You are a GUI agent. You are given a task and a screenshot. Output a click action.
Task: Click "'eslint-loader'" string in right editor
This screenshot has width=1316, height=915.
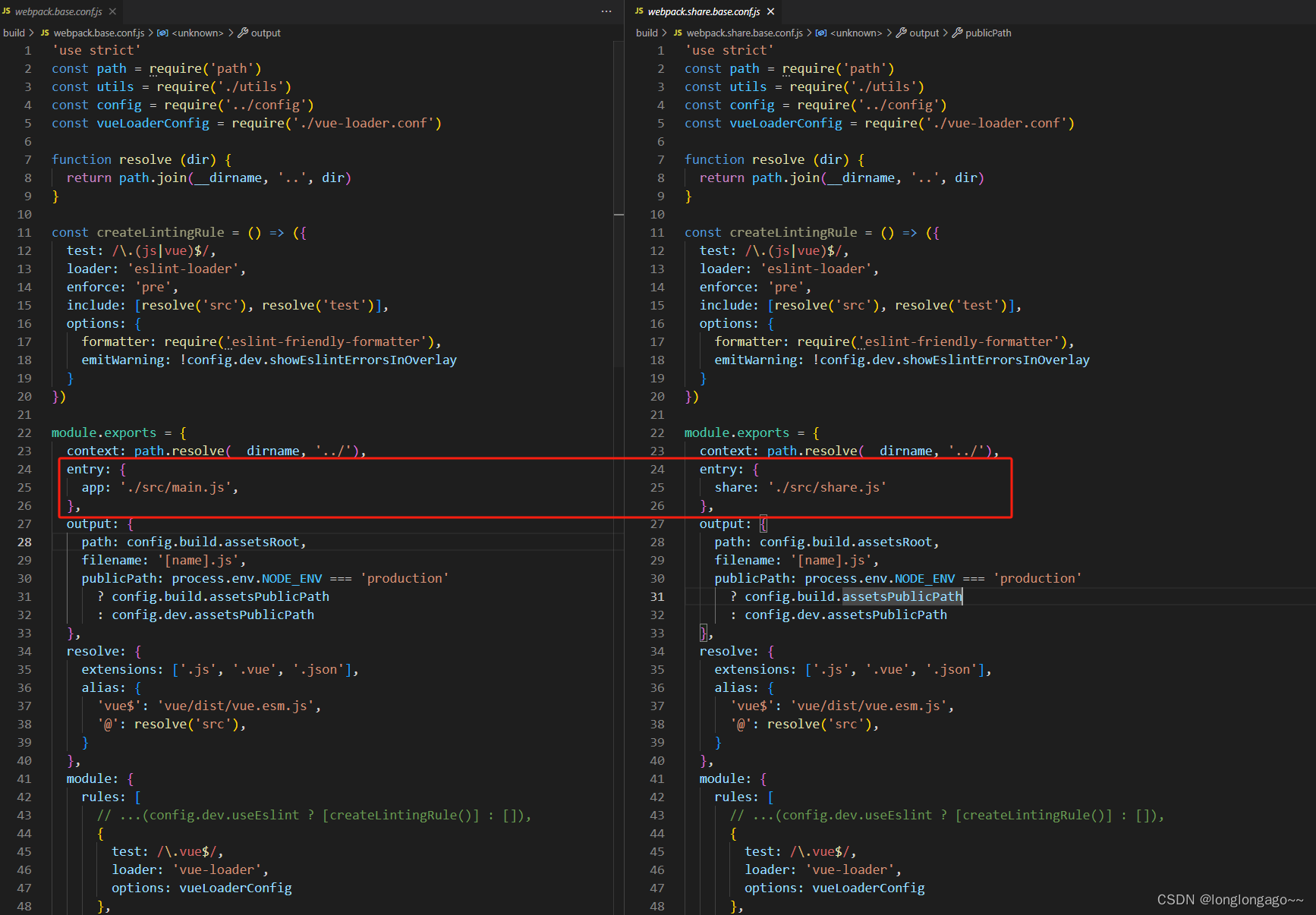[816, 269]
